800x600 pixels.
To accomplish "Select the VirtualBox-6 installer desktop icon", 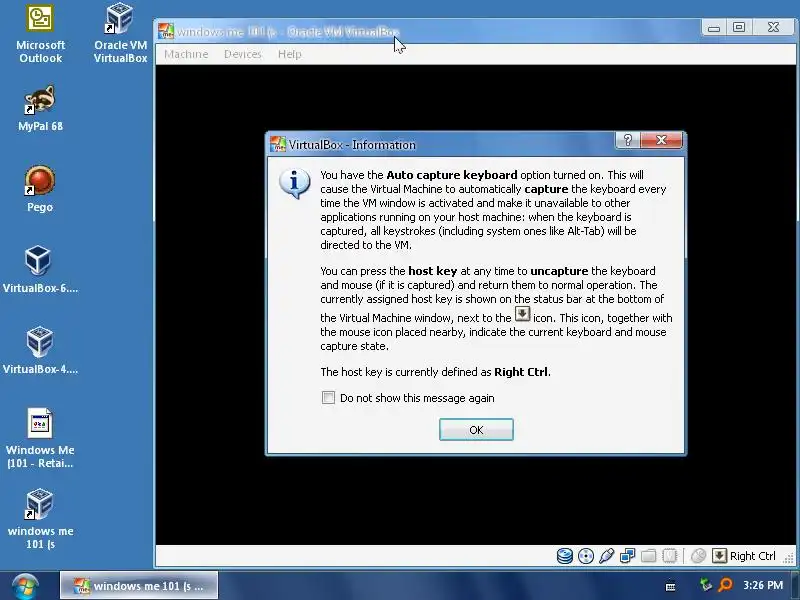I will pyautogui.click(x=40, y=269).
